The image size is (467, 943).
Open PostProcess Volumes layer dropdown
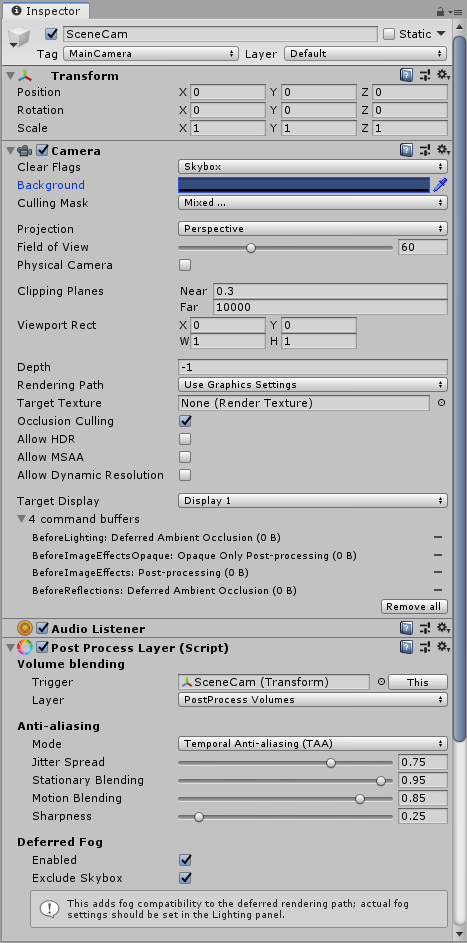(313, 700)
